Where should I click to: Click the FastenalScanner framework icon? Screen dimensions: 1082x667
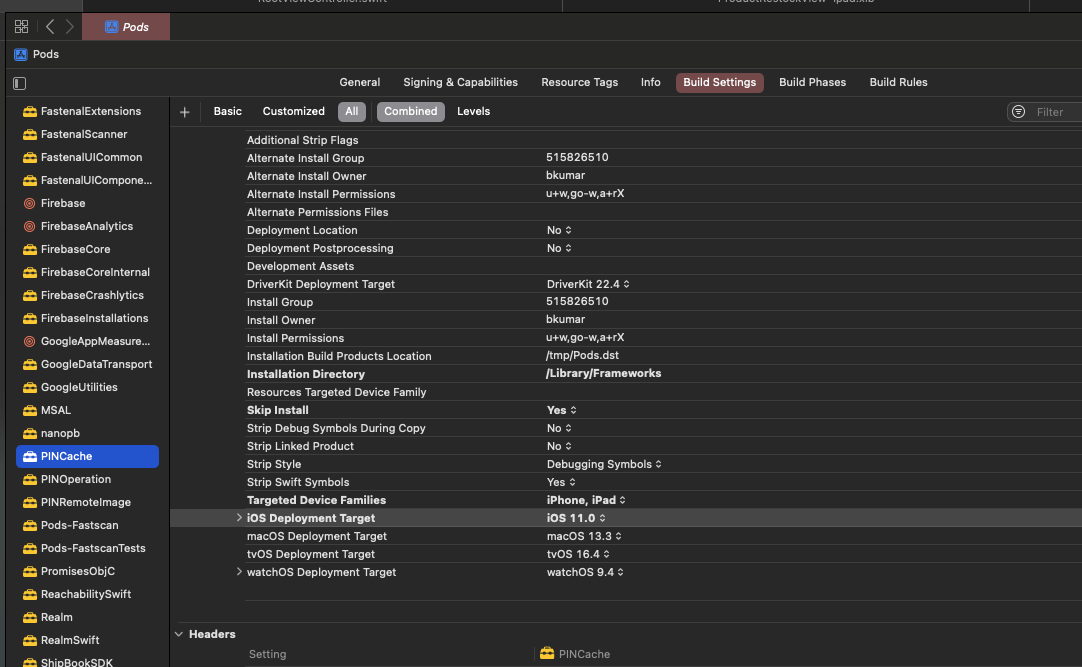(30, 135)
